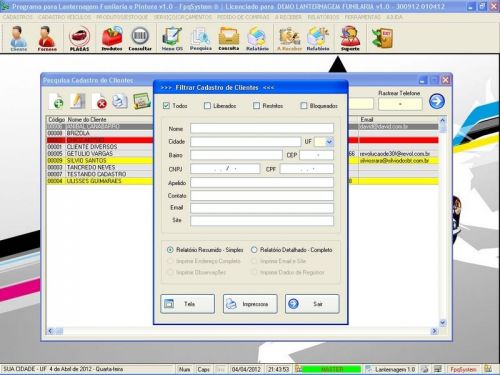Click the Contato input field
500x375 pixels.
(x=262, y=195)
